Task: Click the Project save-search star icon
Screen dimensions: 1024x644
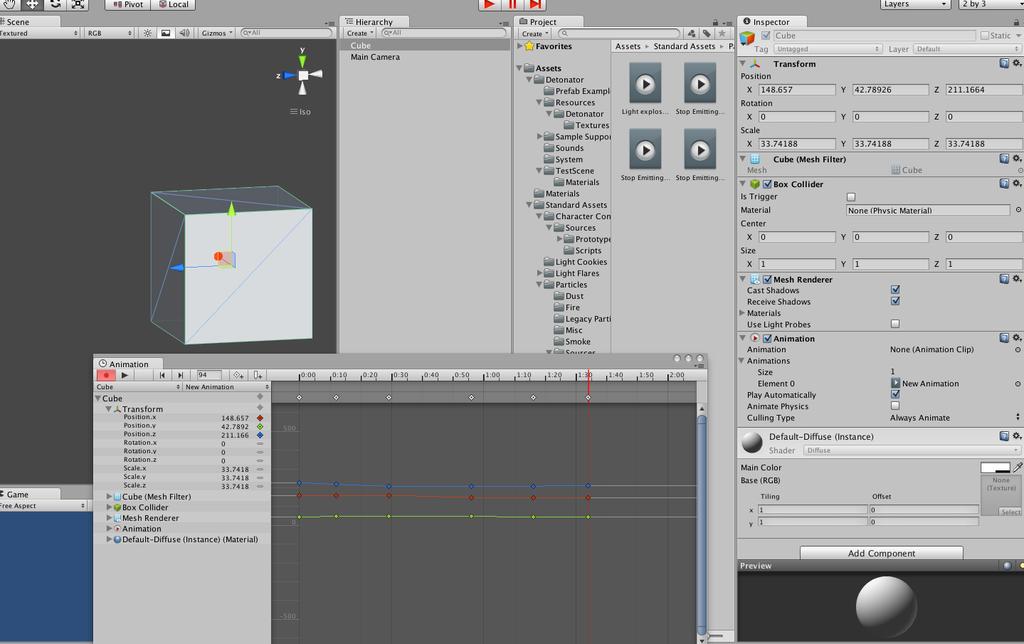Action: coord(722,33)
